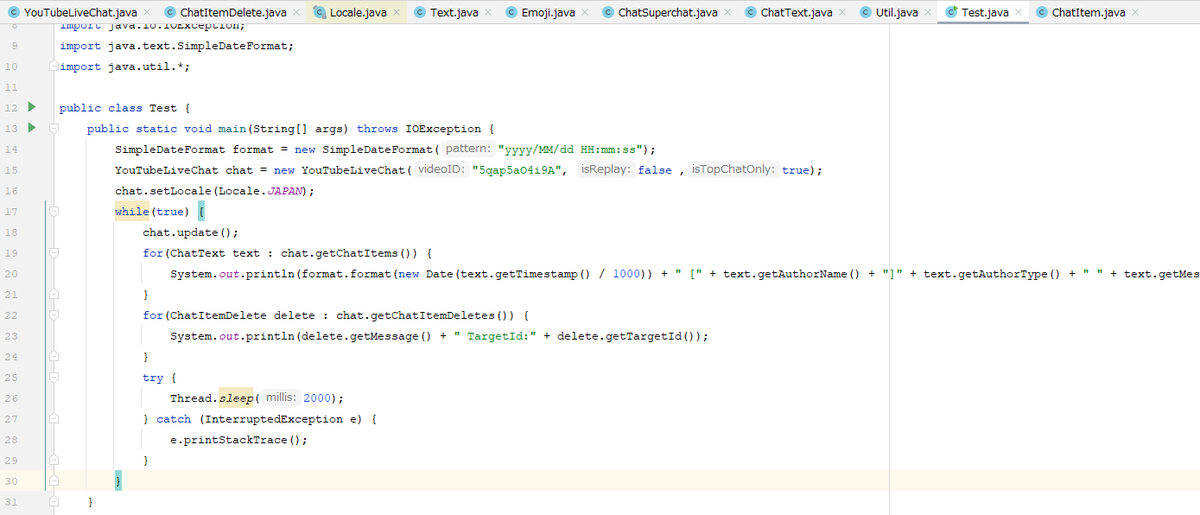Click the fold end marker at line 24
This screenshot has height=515, width=1200.
point(53,357)
